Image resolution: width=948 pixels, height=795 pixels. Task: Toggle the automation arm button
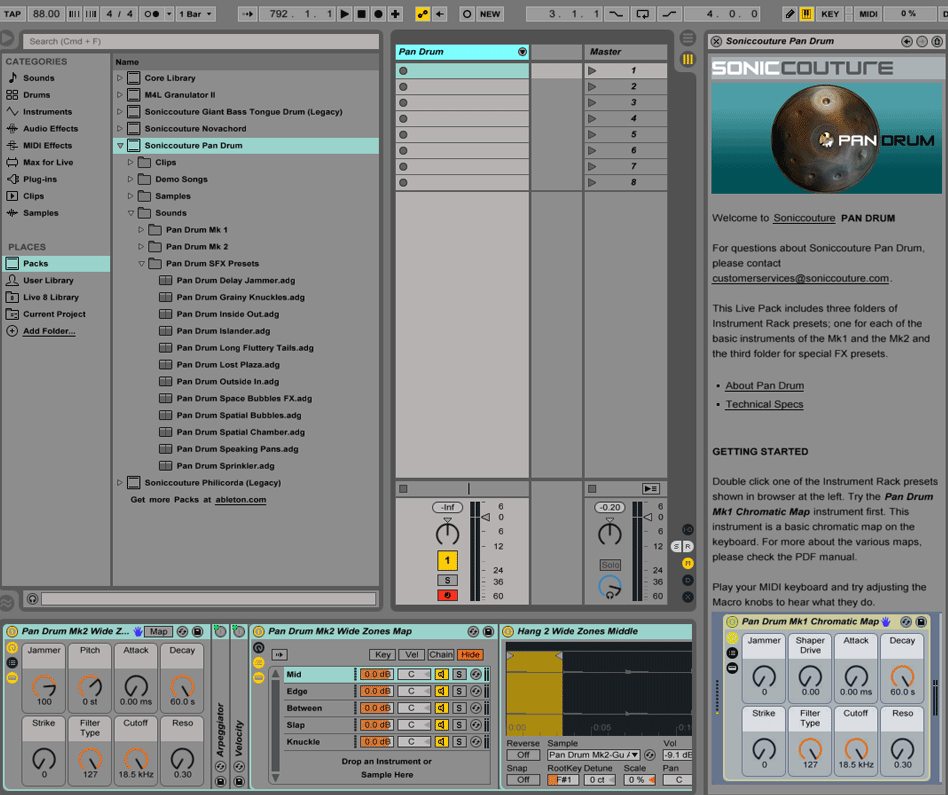coord(422,14)
